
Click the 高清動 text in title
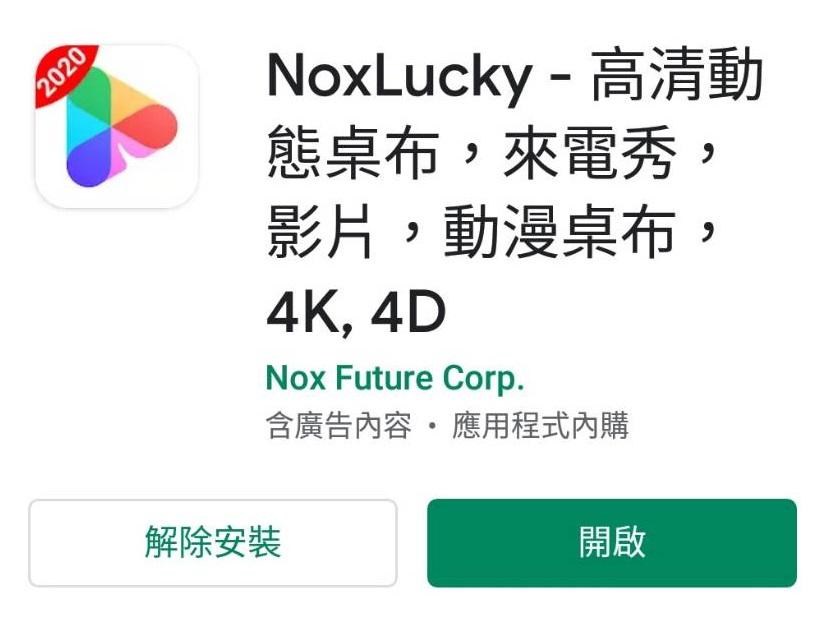[677, 75]
